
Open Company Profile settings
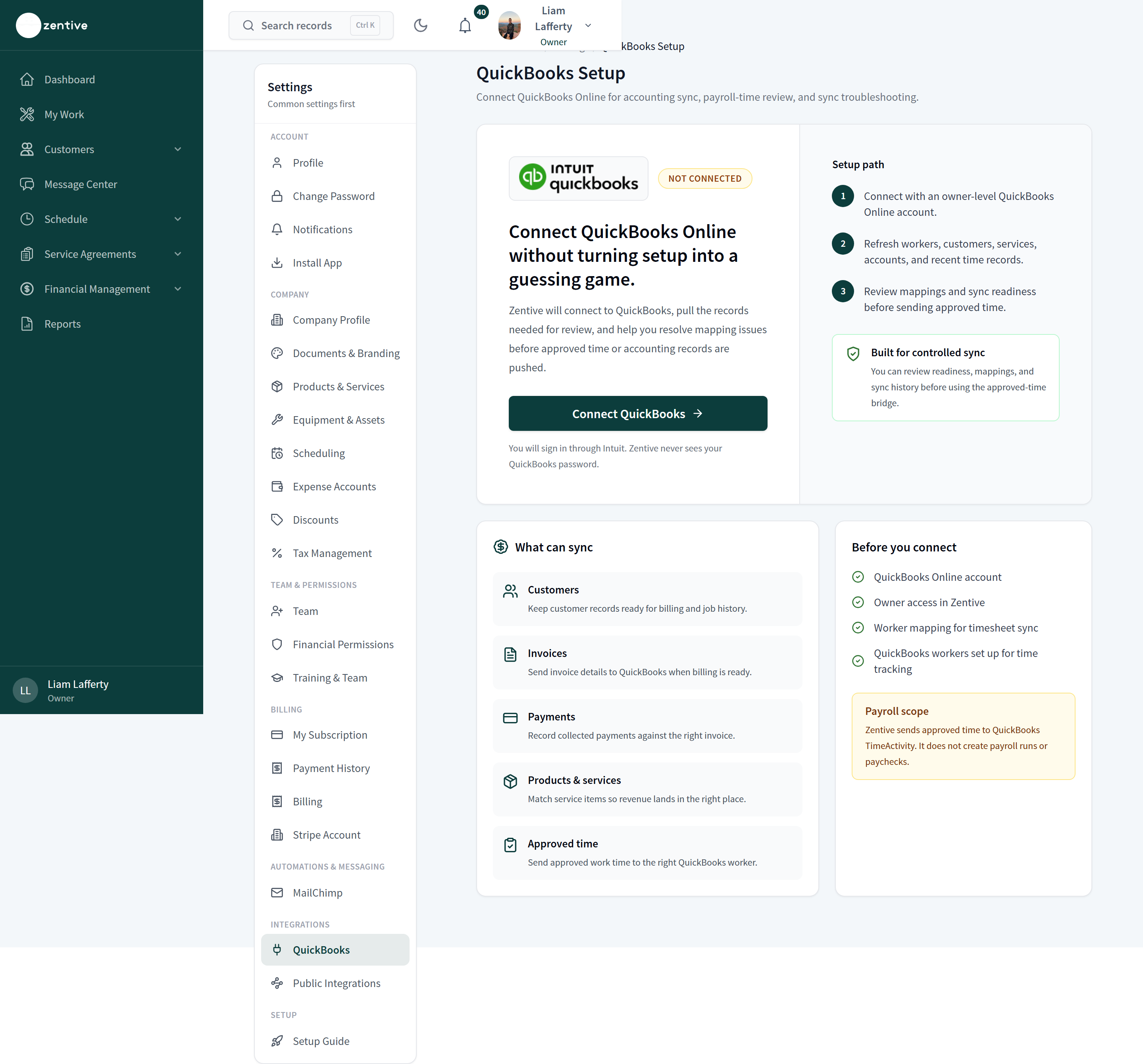click(x=335, y=320)
